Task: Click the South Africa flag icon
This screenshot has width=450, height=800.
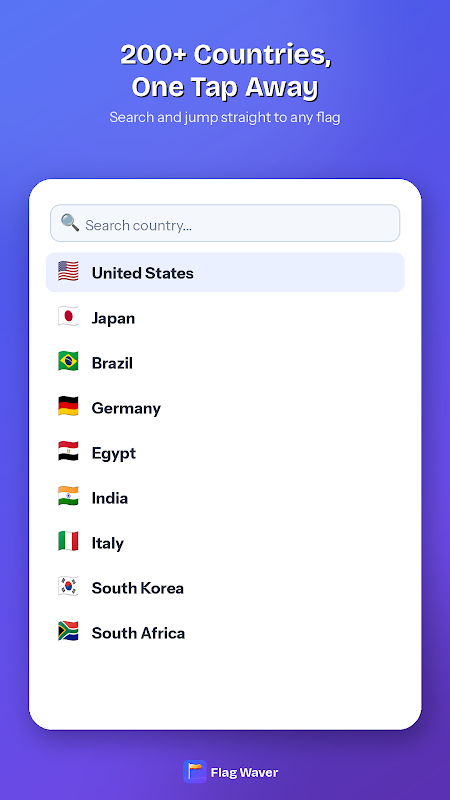Action: pos(68,631)
